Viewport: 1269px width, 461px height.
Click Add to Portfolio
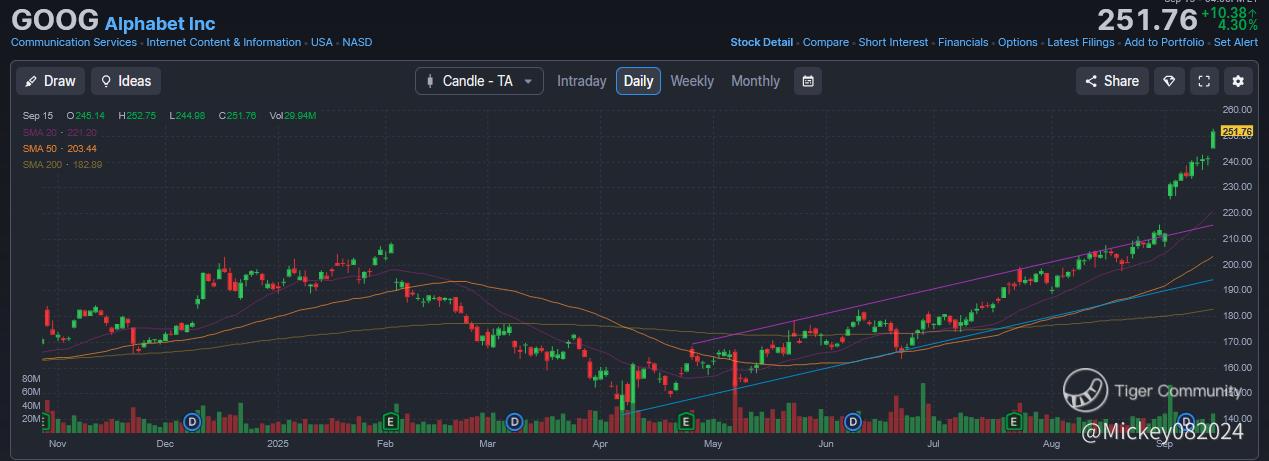tap(1164, 42)
